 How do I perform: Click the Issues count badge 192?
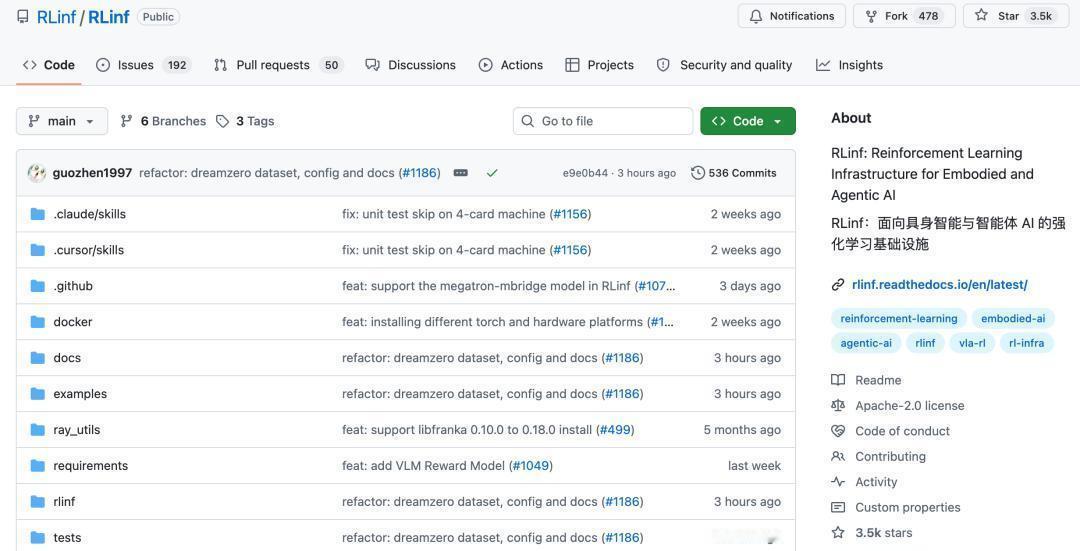coord(177,65)
